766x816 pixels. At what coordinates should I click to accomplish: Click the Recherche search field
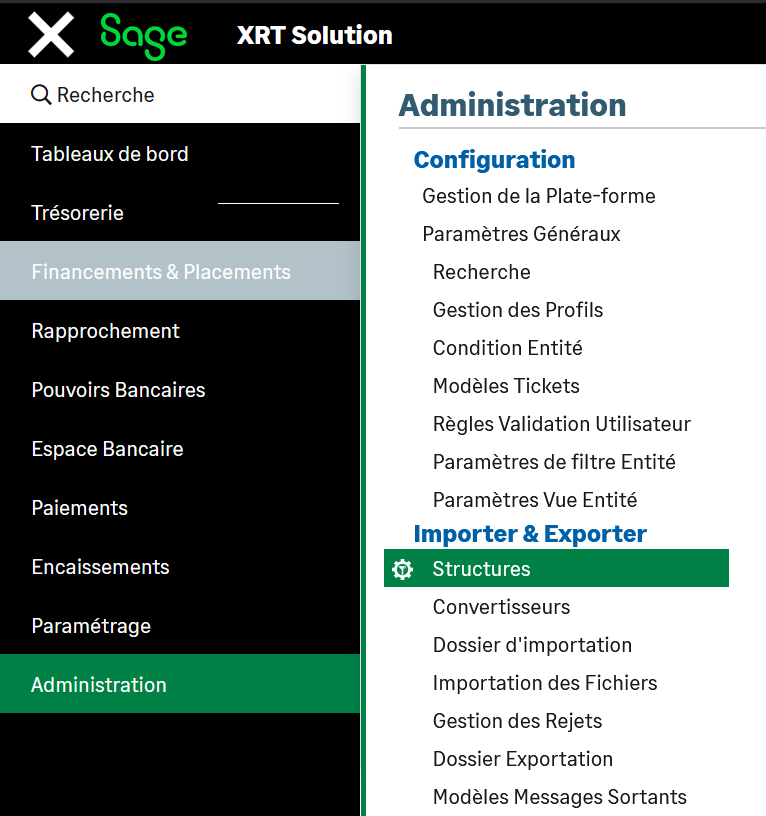[x=180, y=95]
